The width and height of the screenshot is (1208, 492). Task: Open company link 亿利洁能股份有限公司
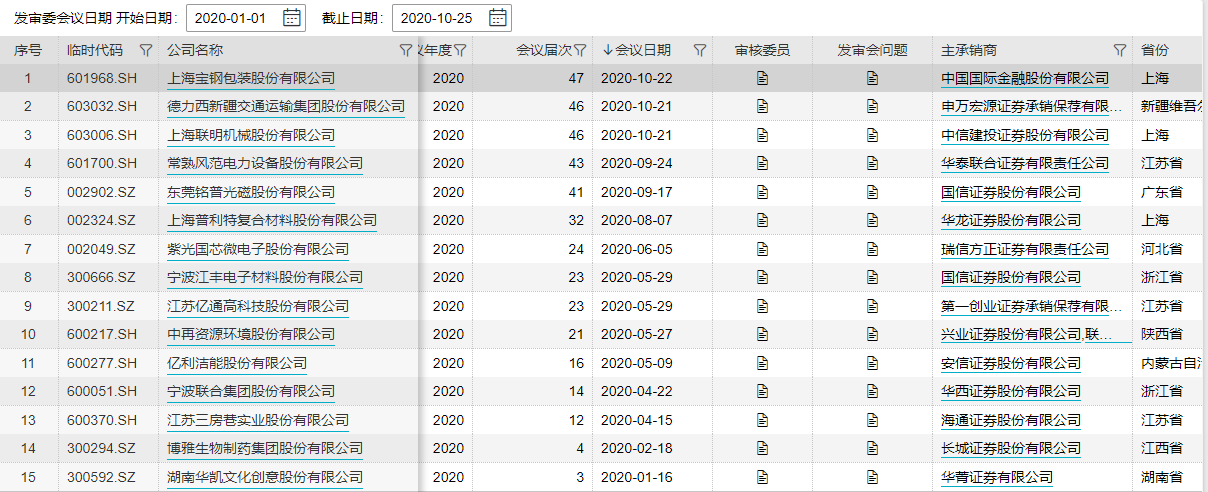point(237,363)
